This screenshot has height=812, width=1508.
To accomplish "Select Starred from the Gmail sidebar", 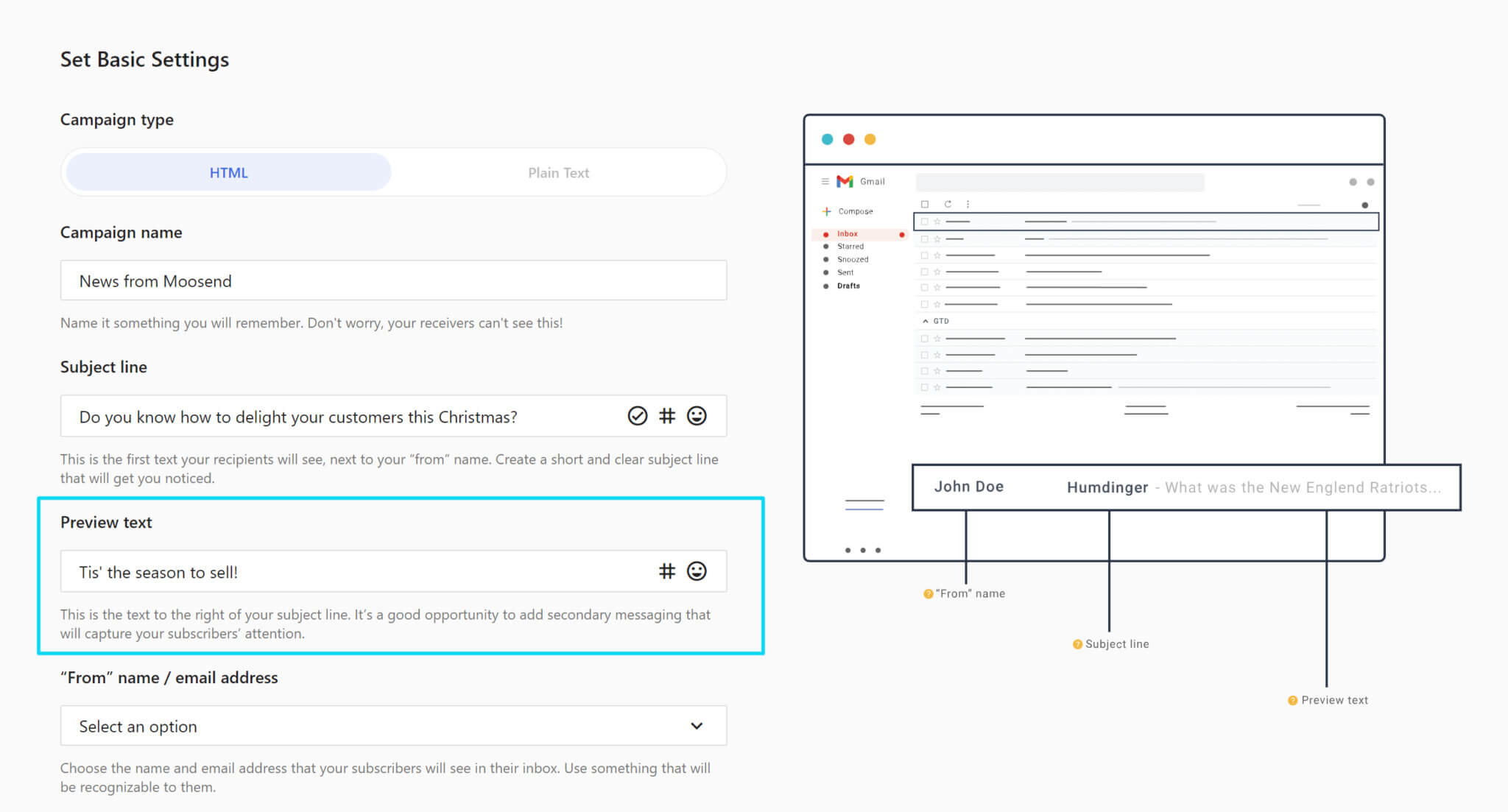I will 850,246.
